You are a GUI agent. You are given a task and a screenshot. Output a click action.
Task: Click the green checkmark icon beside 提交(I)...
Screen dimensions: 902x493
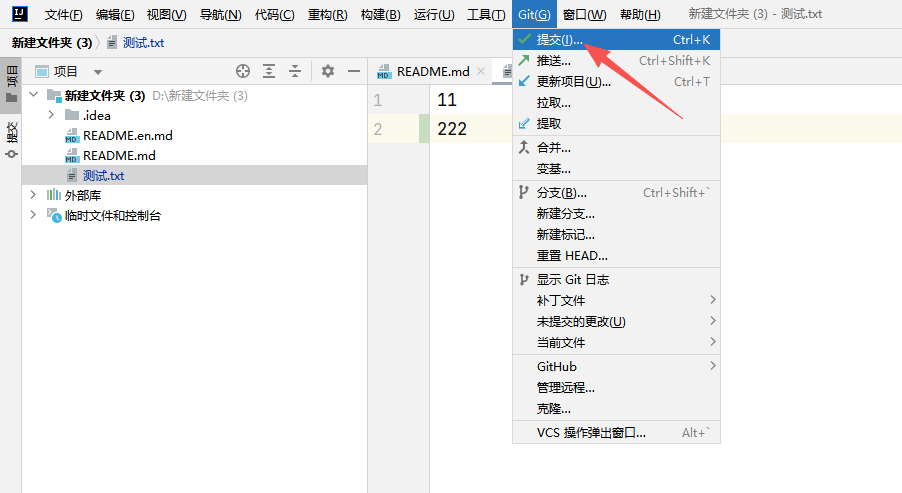pyautogui.click(x=524, y=40)
